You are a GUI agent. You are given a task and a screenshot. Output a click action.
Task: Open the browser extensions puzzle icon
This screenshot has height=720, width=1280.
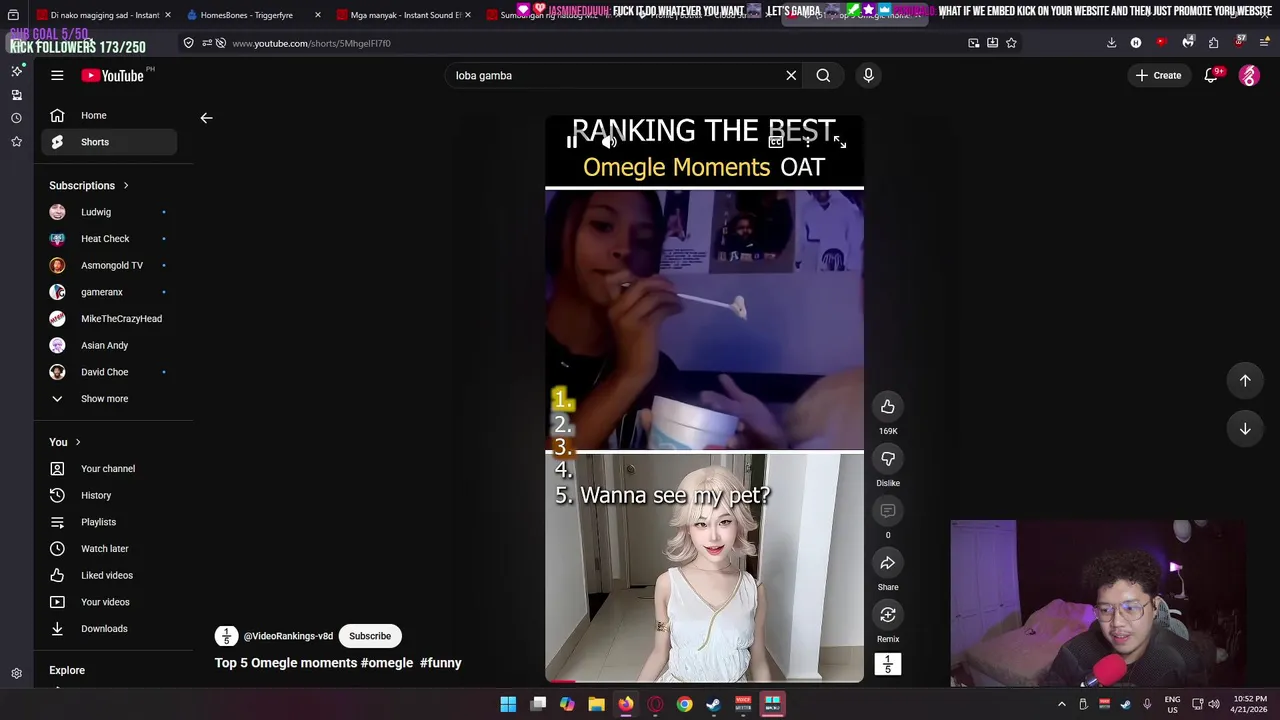point(1213,43)
